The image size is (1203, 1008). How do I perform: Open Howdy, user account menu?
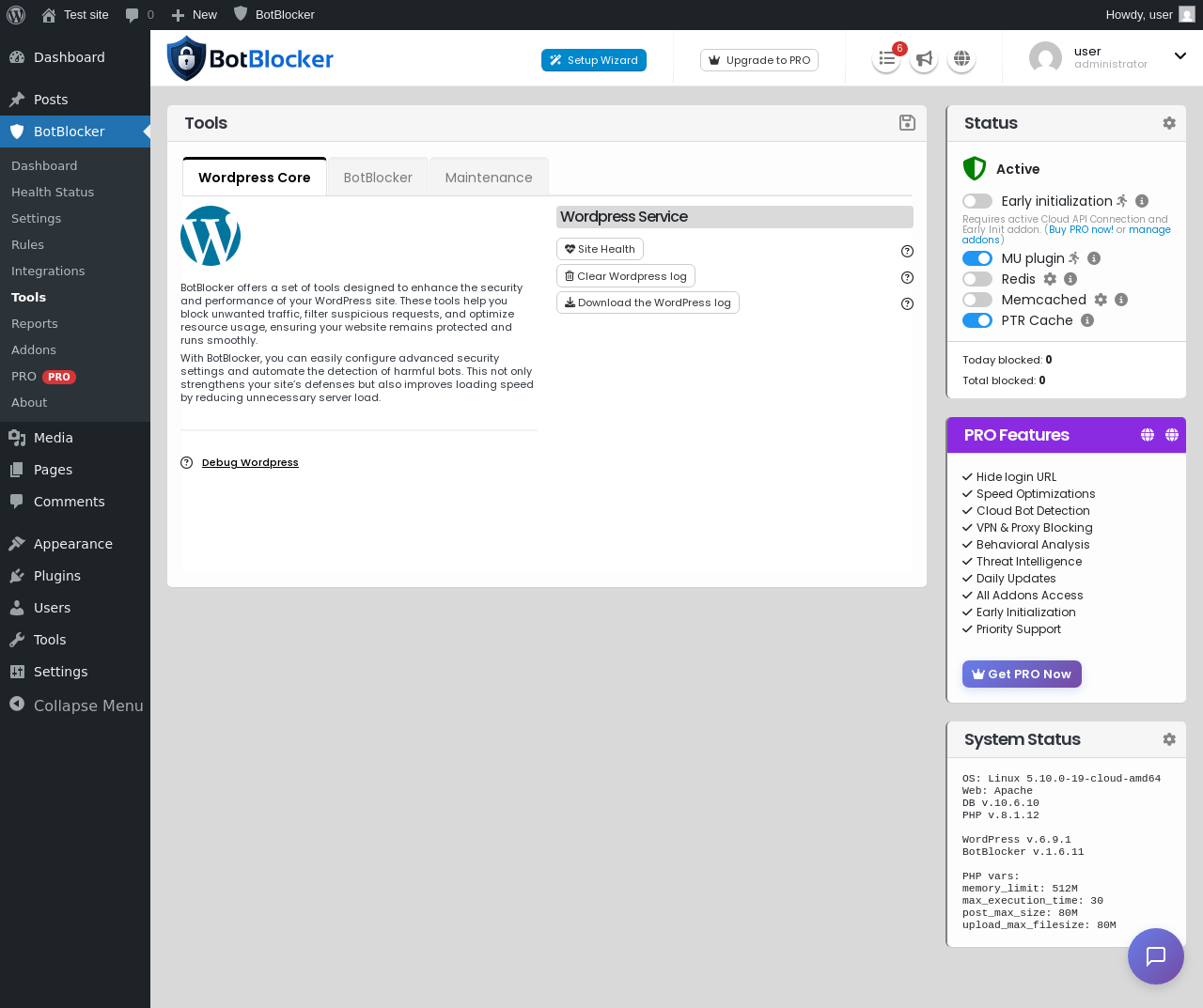point(1150,14)
